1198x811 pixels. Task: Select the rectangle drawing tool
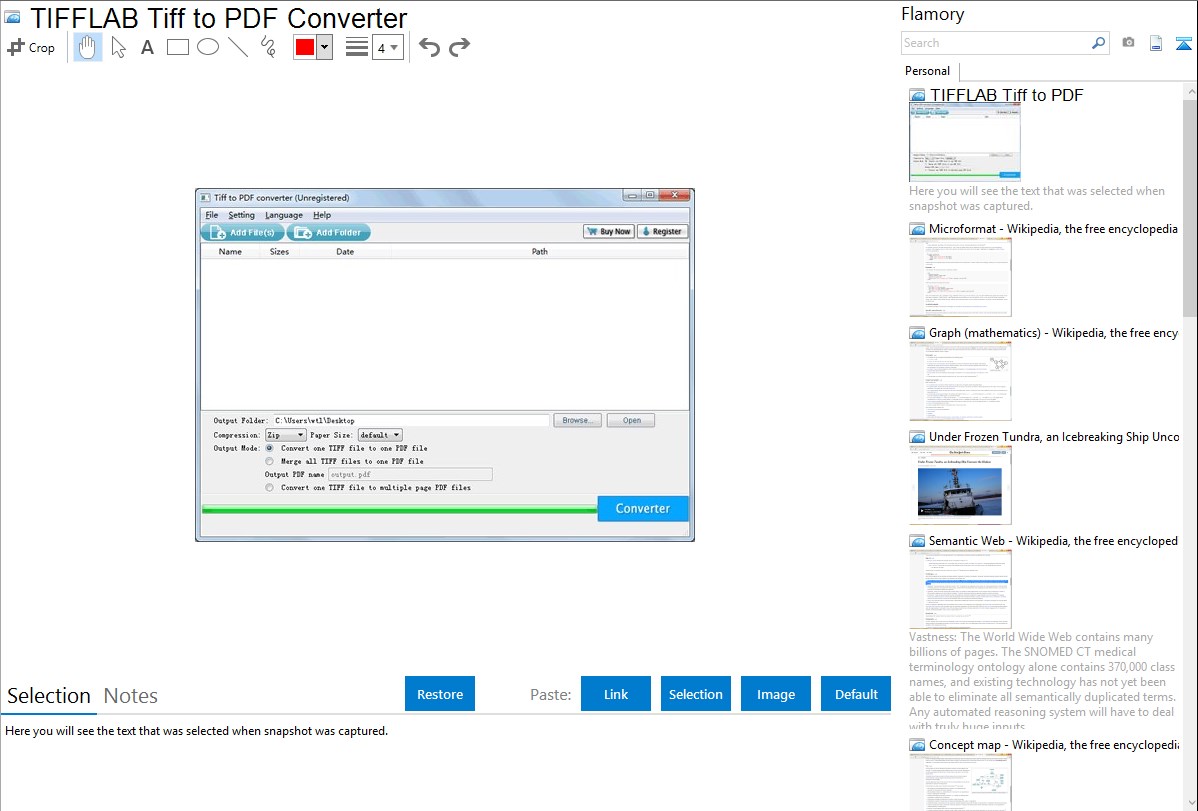click(x=177, y=47)
